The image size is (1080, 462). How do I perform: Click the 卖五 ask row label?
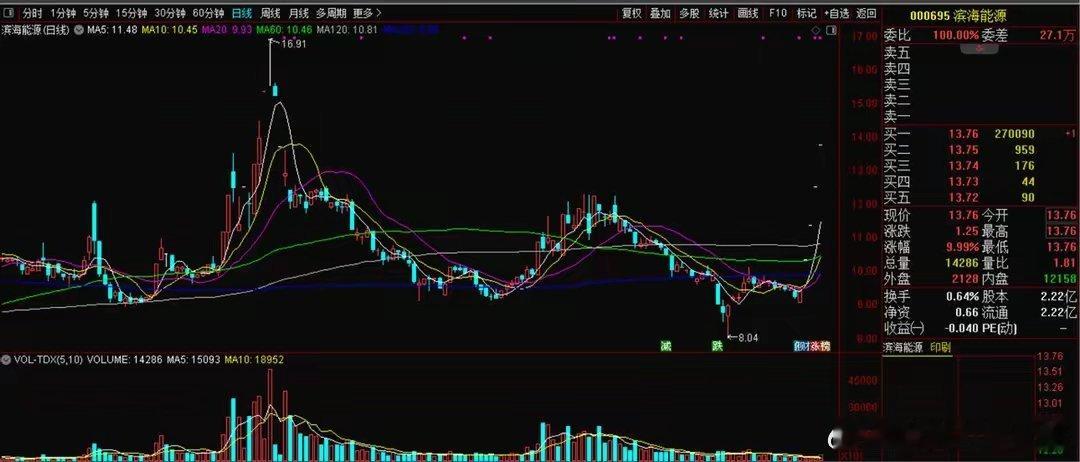coord(897,52)
